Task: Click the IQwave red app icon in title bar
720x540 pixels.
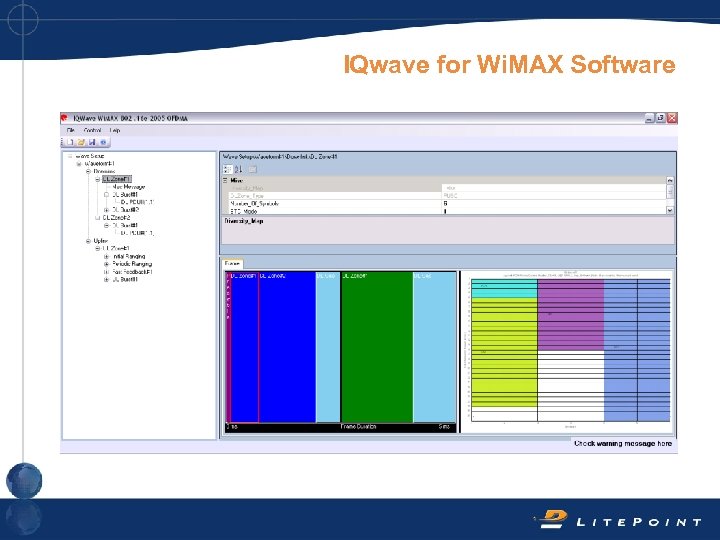Action: [64, 118]
